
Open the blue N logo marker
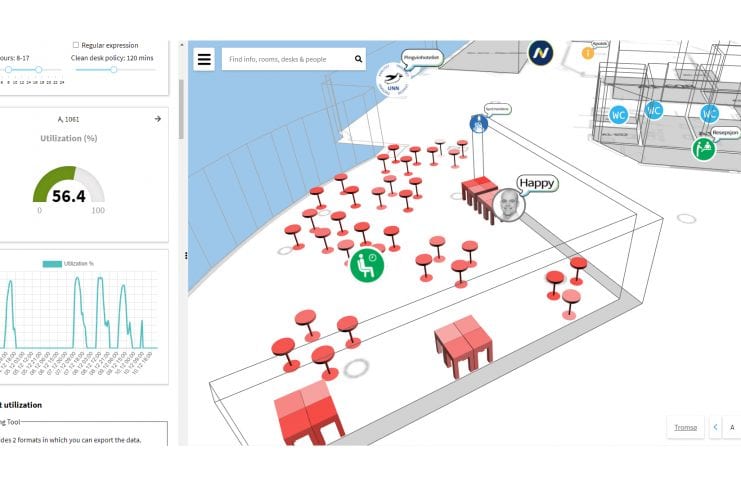(x=541, y=53)
